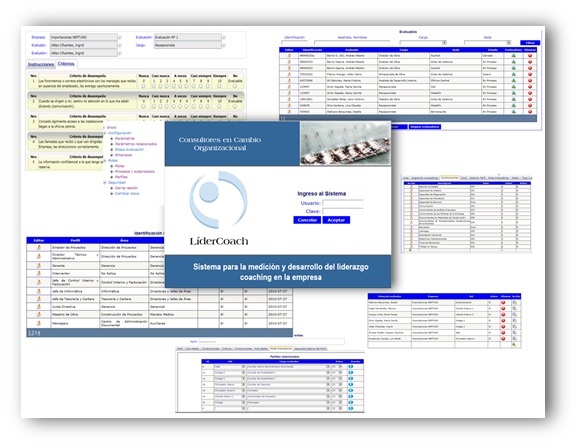The width and height of the screenshot is (584, 443).
Task: Click the edit pencil icon in the first Evaluados row
Action: click(x=289, y=56)
